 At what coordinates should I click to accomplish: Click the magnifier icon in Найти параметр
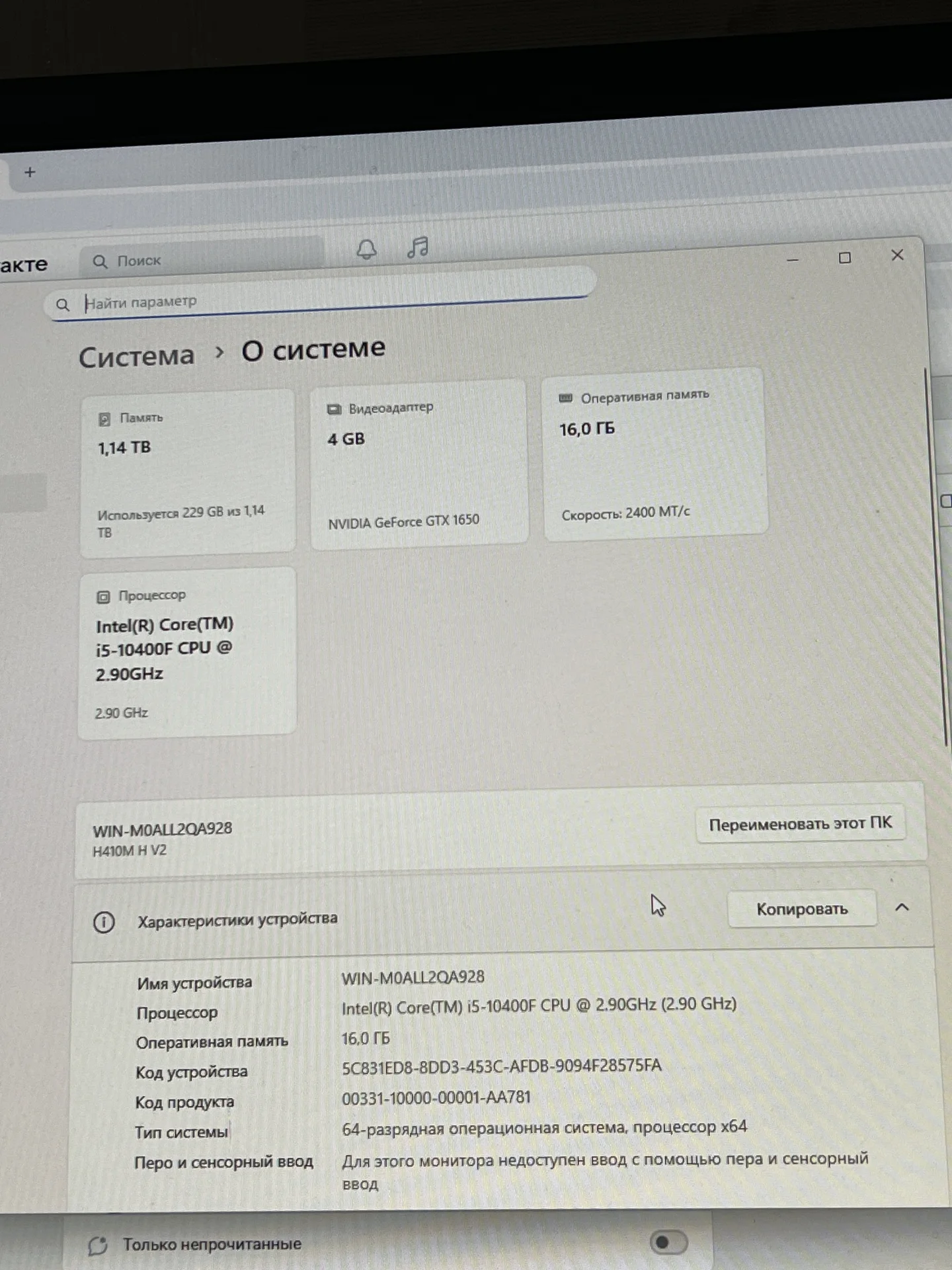coord(63,305)
